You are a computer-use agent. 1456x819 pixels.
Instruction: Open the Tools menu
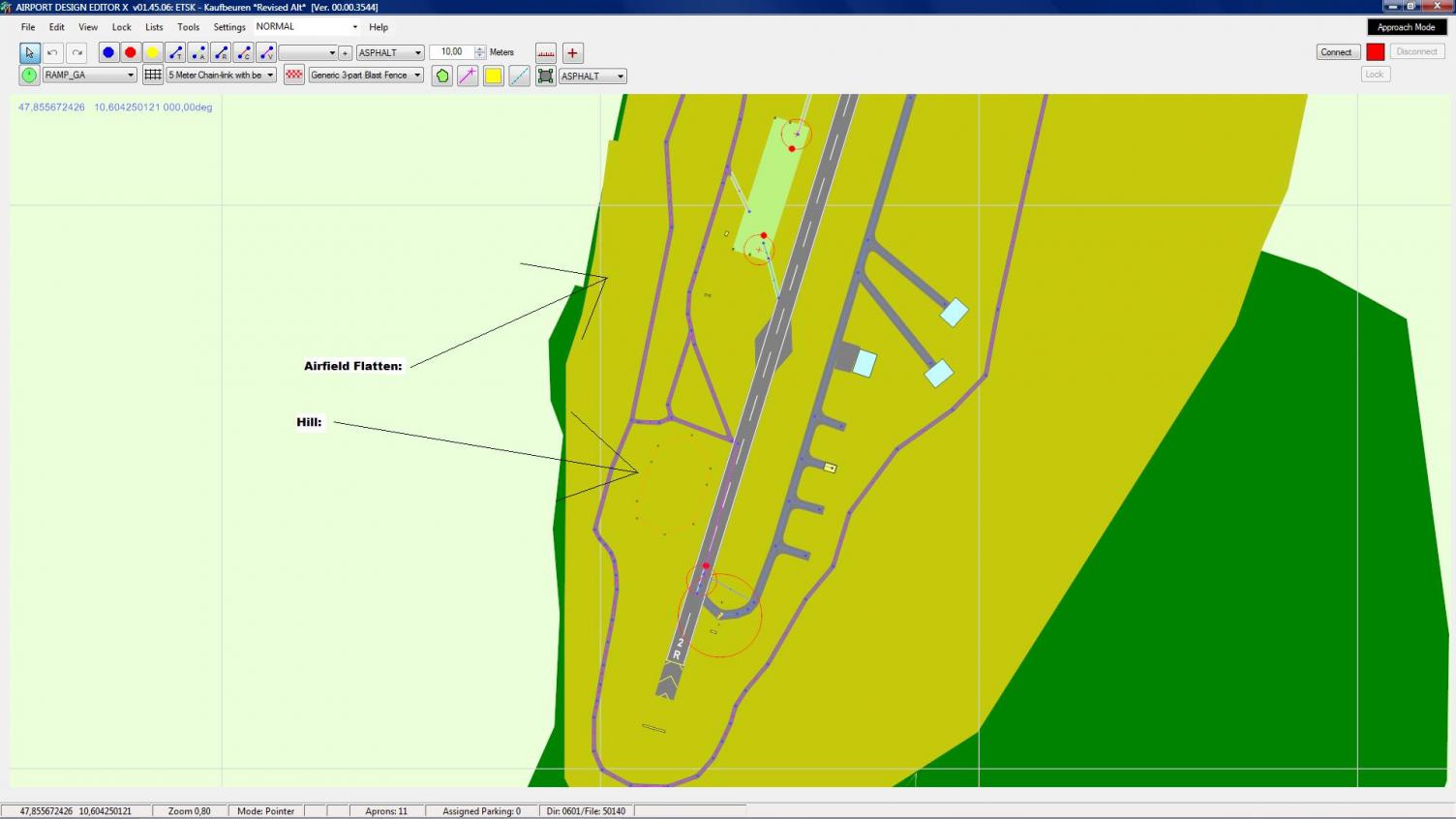[188, 27]
